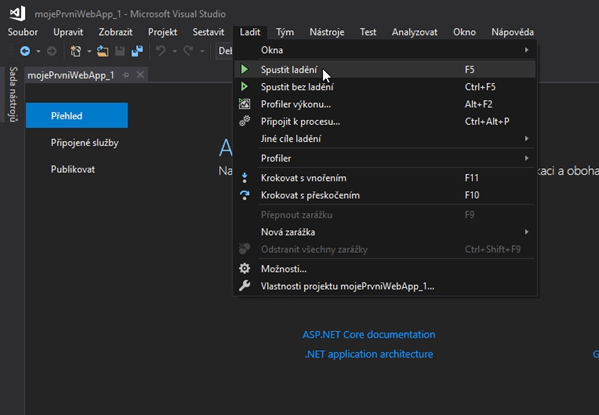Choose Připojit k procesu... entry
Image resolution: width=599 pixels, height=415 pixels.
[385, 121]
